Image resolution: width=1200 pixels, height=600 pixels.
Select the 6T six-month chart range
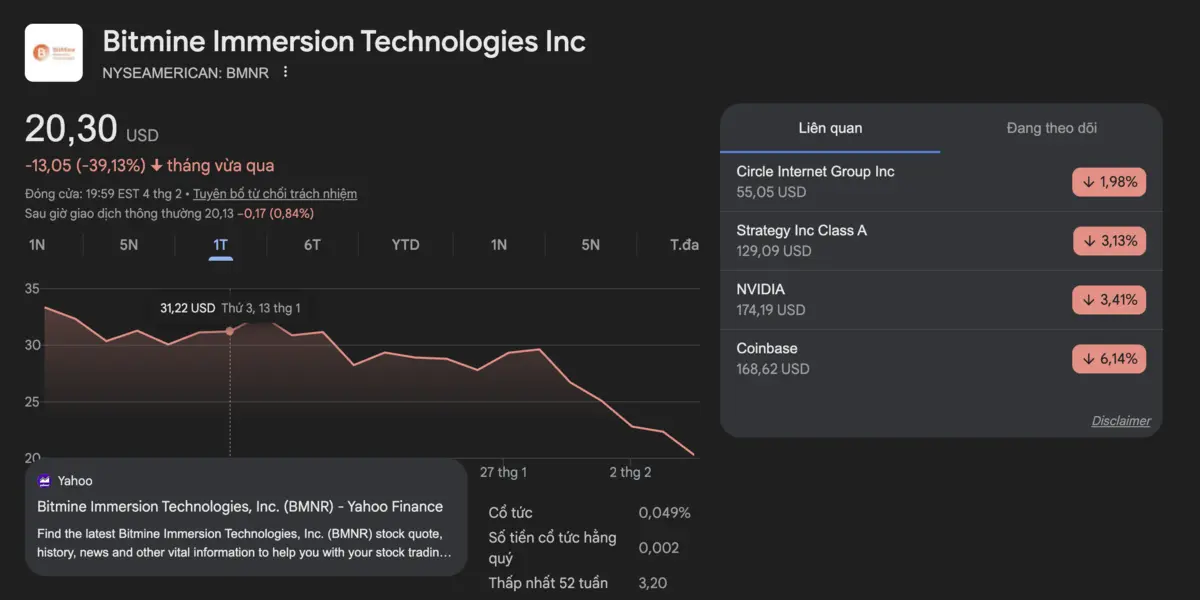pyautogui.click(x=312, y=245)
